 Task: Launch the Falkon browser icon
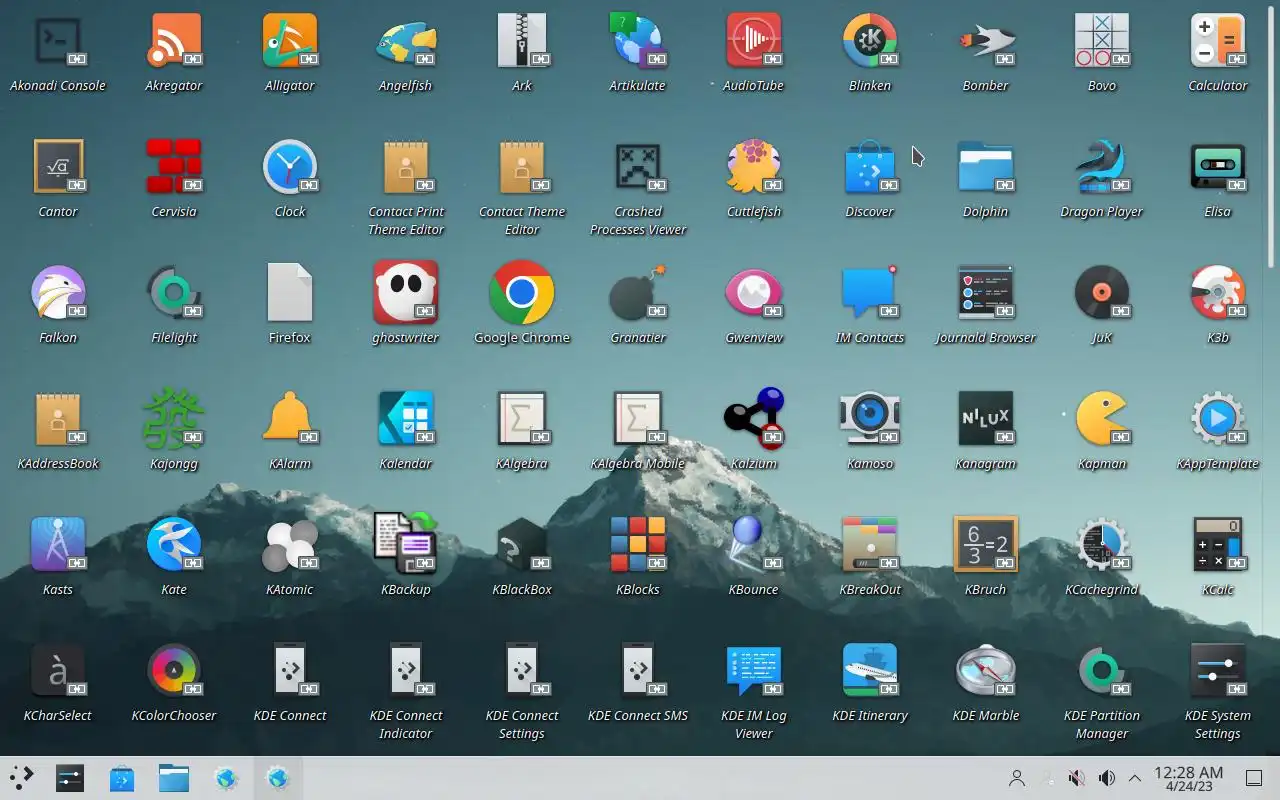(x=58, y=292)
